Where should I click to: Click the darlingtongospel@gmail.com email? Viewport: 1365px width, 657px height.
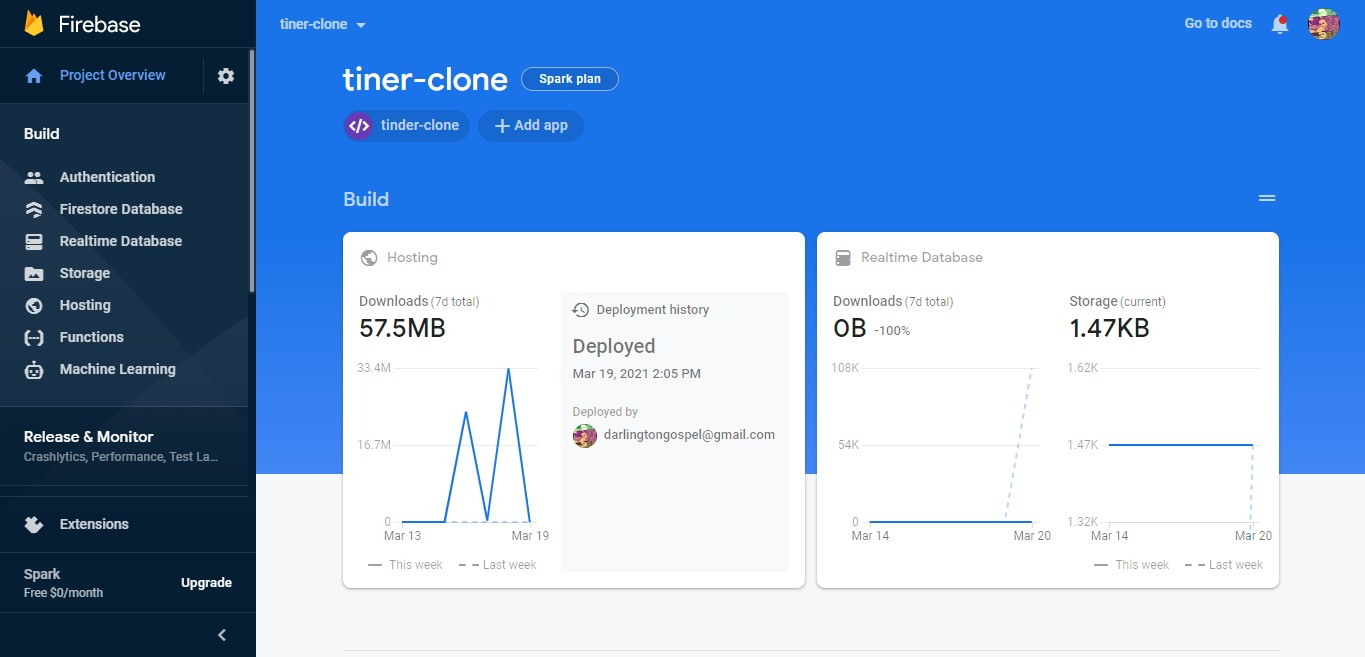(689, 435)
